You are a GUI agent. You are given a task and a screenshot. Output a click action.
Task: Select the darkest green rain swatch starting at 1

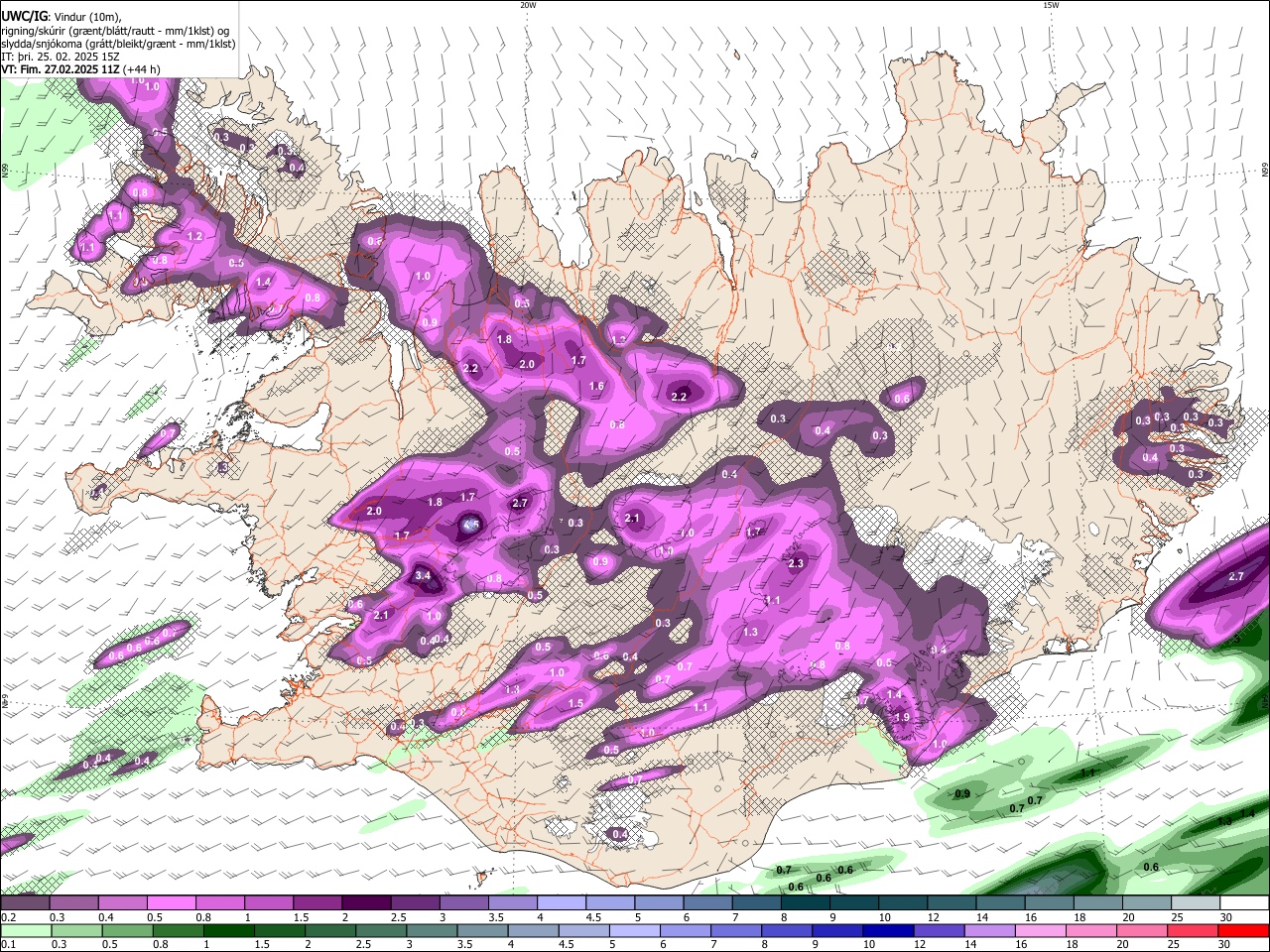pos(228,931)
